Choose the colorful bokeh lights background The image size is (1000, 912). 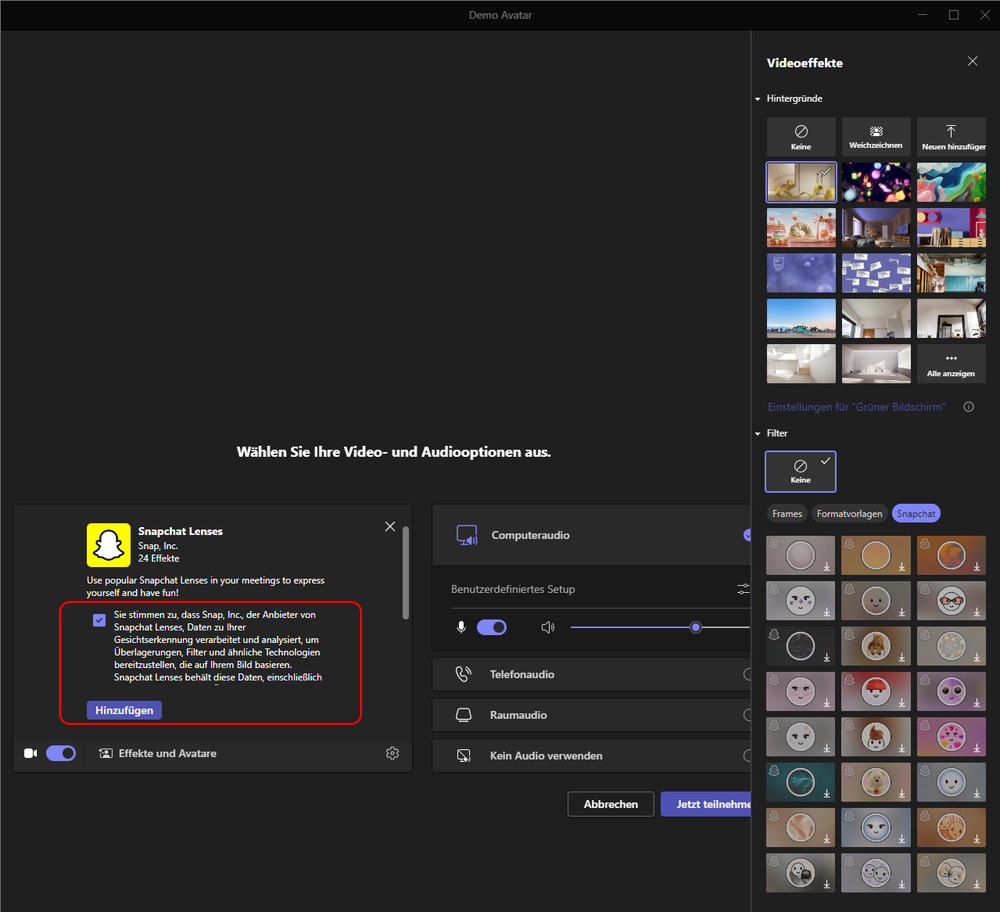pos(876,182)
